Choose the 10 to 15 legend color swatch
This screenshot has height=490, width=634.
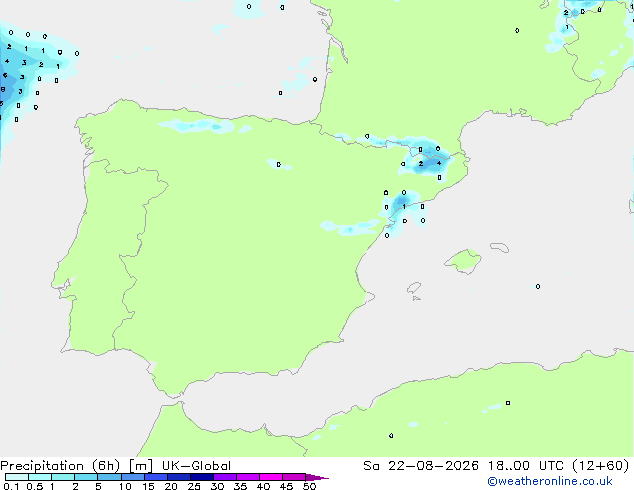(x=133, y=477)
